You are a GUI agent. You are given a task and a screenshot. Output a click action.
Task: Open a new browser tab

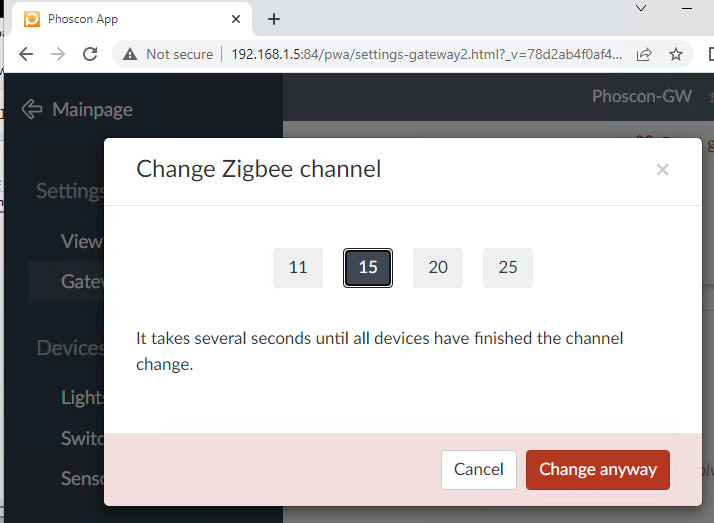(x=274, y=19)
